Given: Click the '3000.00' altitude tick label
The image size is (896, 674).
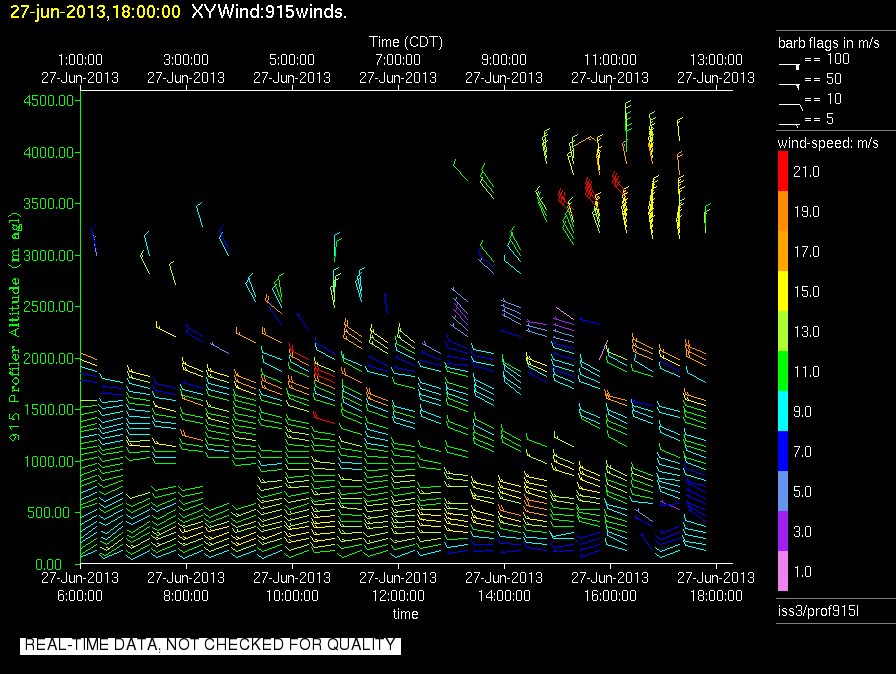Looking at the screenshot, I should tap(49, 255).
